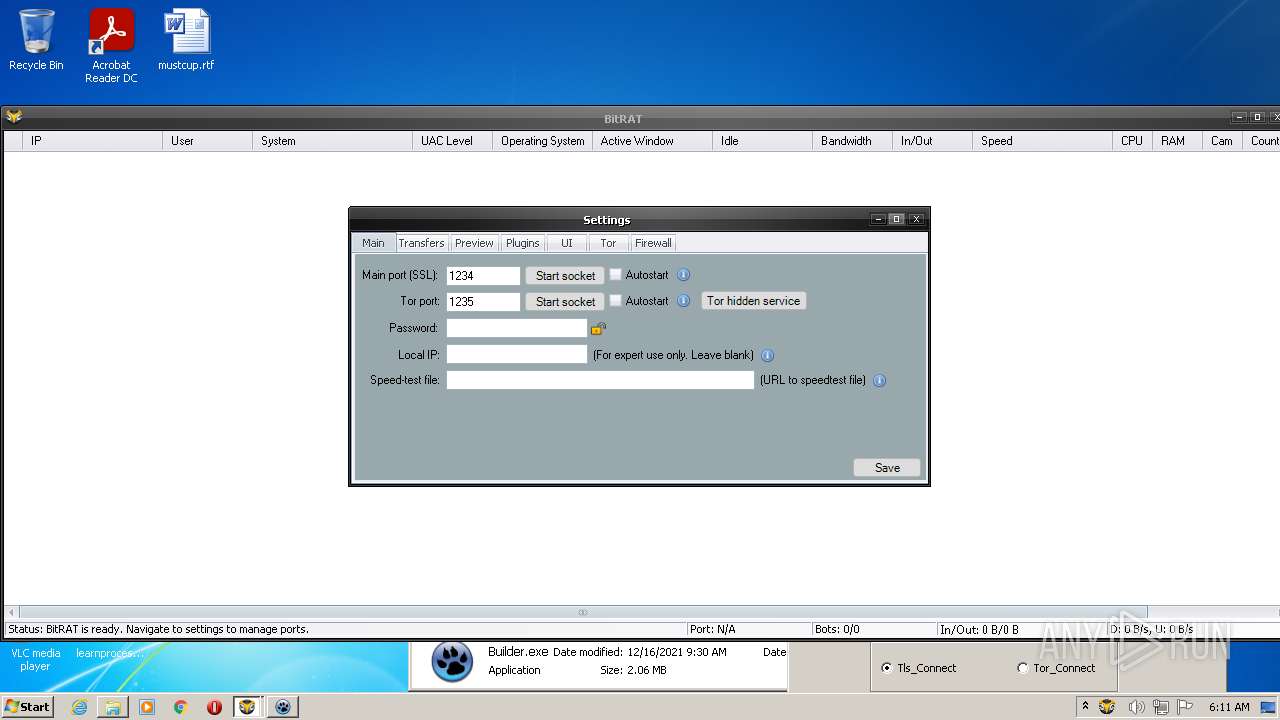Open the Transfers settings tab
The image size is (1280, 720).
[421, 243]
